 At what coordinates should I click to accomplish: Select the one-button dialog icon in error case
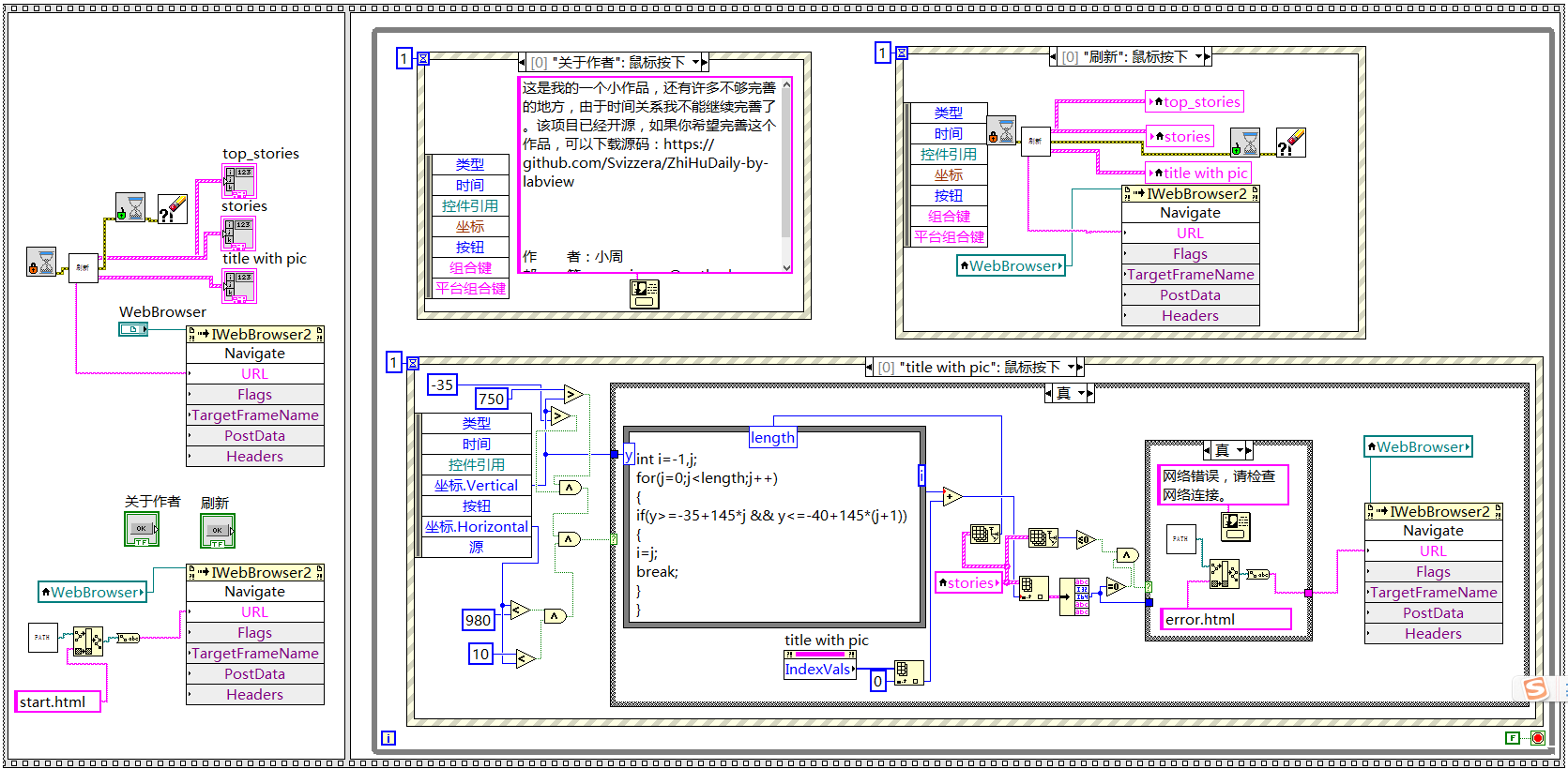(1236, 526)
